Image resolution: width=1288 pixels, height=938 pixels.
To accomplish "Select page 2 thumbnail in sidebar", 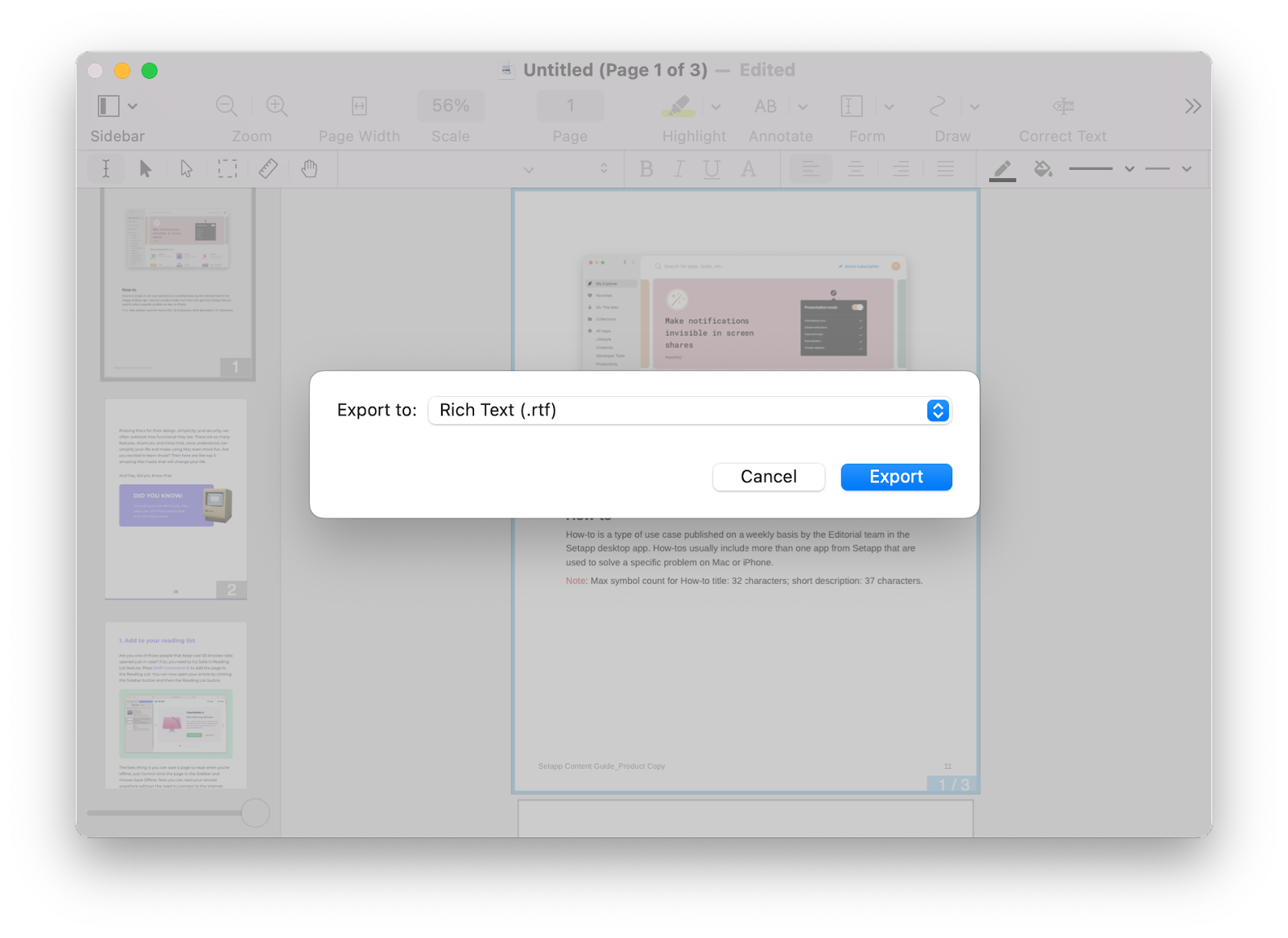I will click(x=175, y=499).
